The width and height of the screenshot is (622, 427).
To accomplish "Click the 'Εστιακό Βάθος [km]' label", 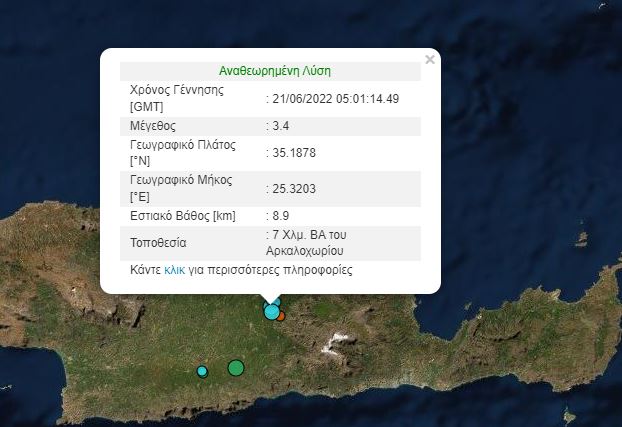I will (181, 215).
